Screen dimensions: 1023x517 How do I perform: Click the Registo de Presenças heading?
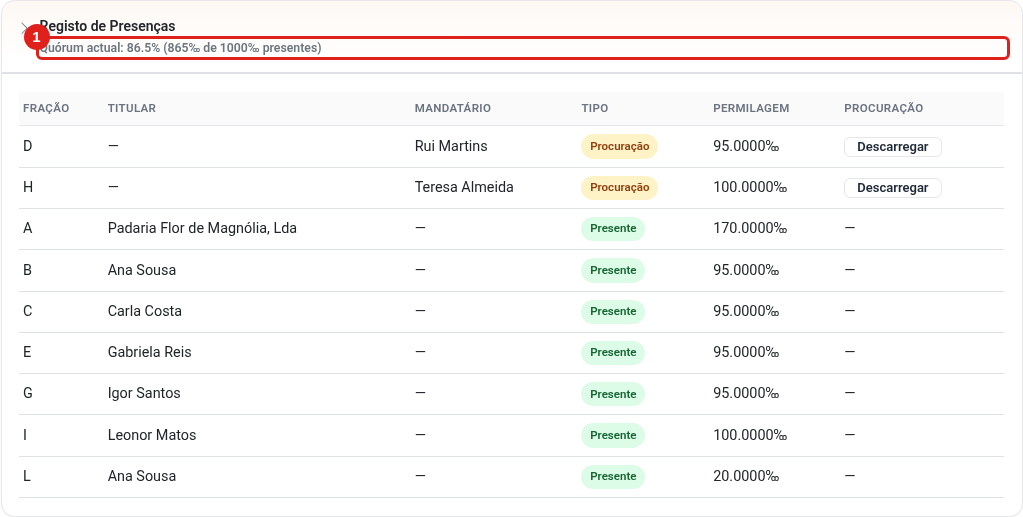coord(108,26)
